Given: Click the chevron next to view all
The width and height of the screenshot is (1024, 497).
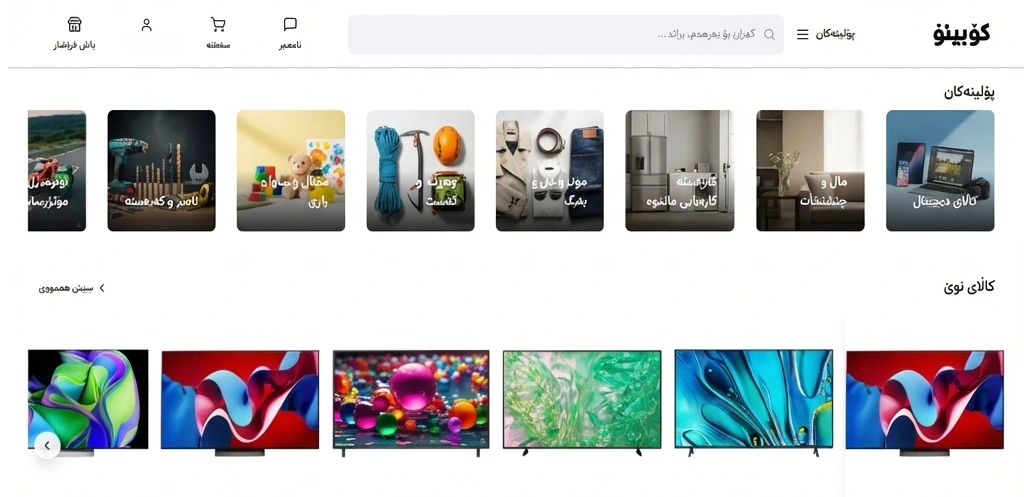Looking at the screenshot, I should [101, 288].
